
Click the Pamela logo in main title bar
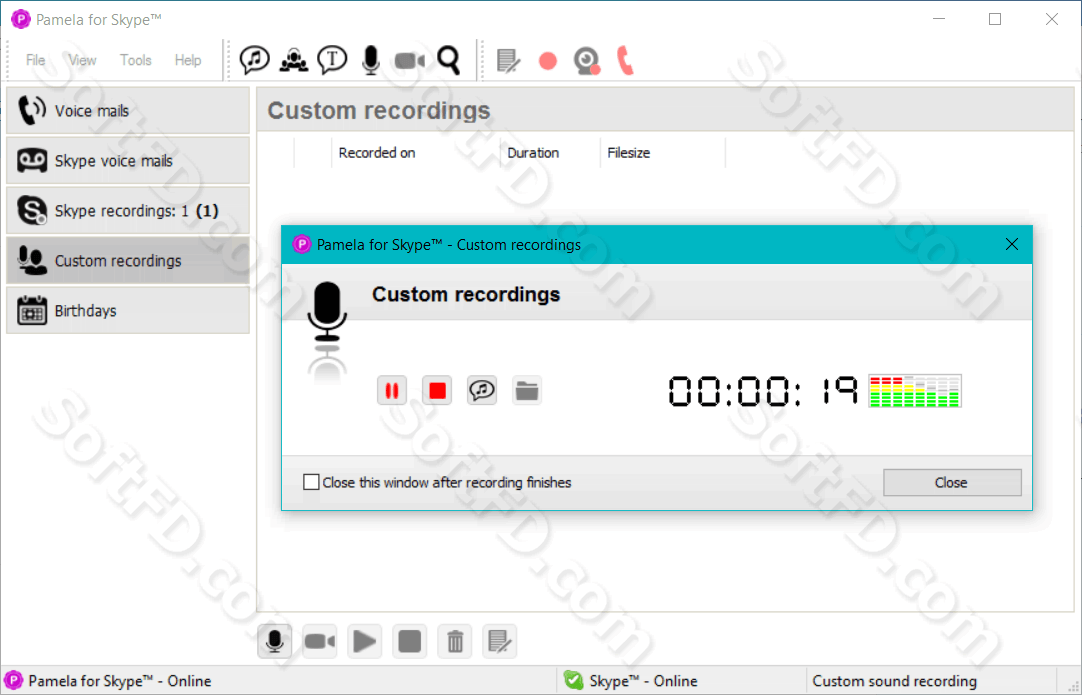(21, 19)
